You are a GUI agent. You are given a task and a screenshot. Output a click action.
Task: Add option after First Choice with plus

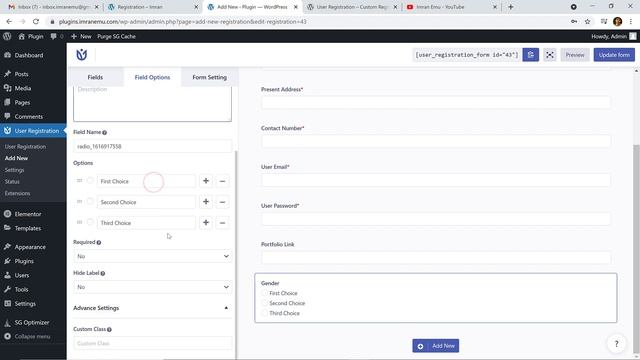point(206,181)
